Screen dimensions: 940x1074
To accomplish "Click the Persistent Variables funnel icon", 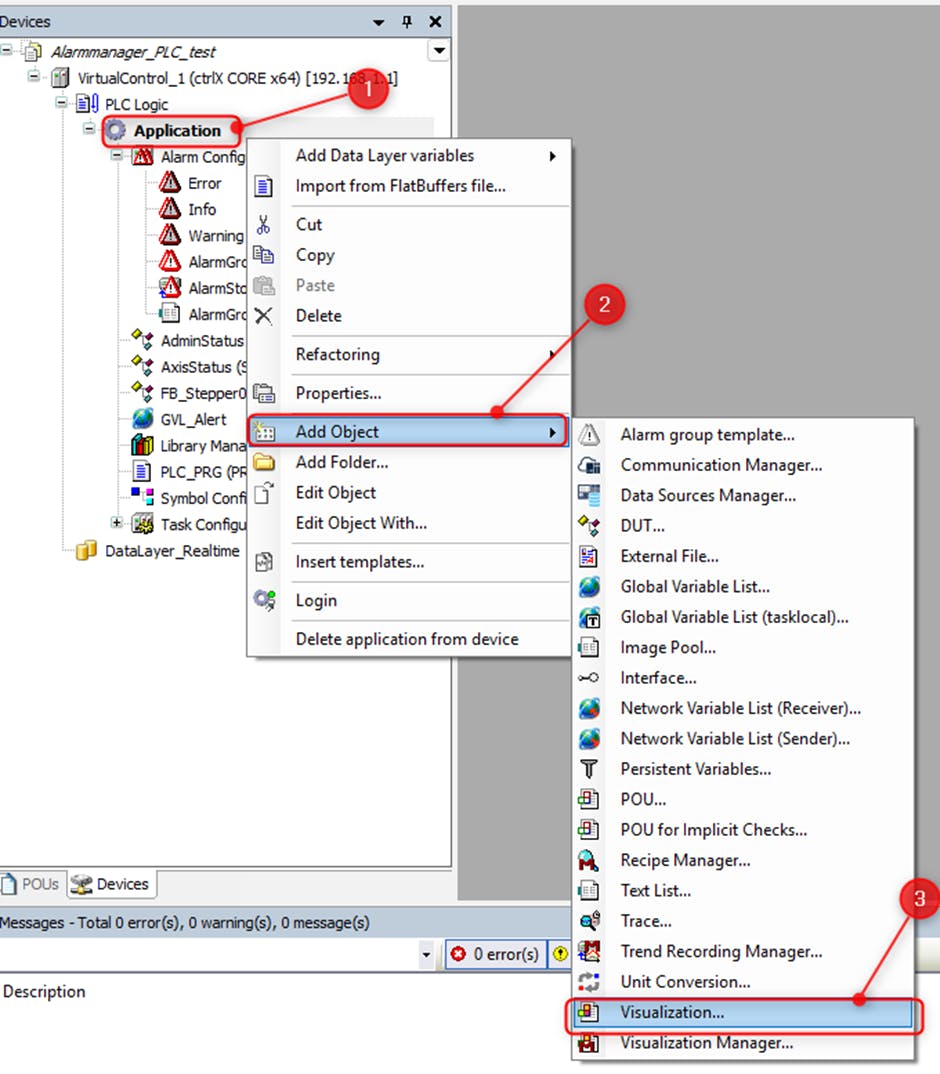I will (589, 769).
